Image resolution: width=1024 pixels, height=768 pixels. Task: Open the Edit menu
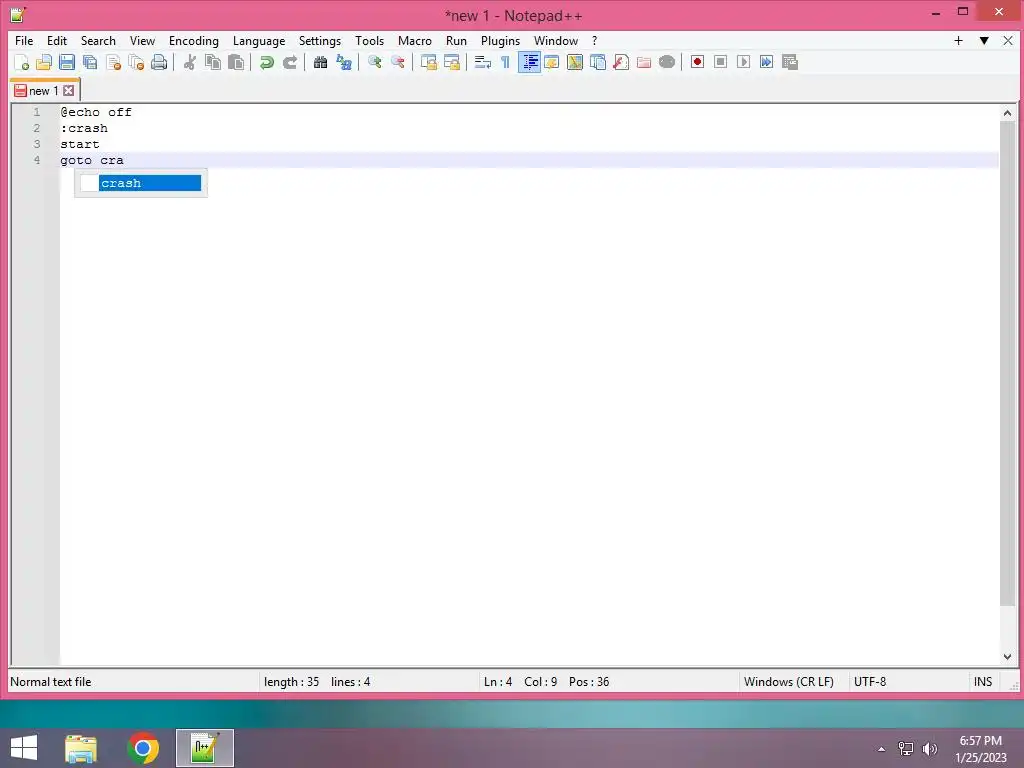[57, 40]
